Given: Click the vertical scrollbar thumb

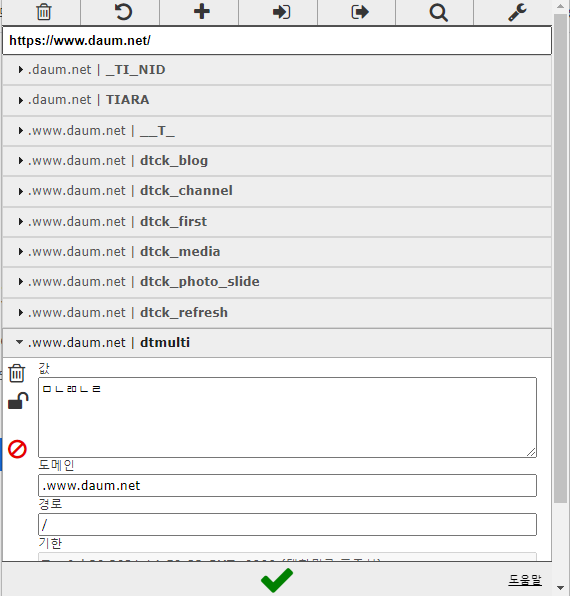Looking at the screenshot, I should point(560,258).
